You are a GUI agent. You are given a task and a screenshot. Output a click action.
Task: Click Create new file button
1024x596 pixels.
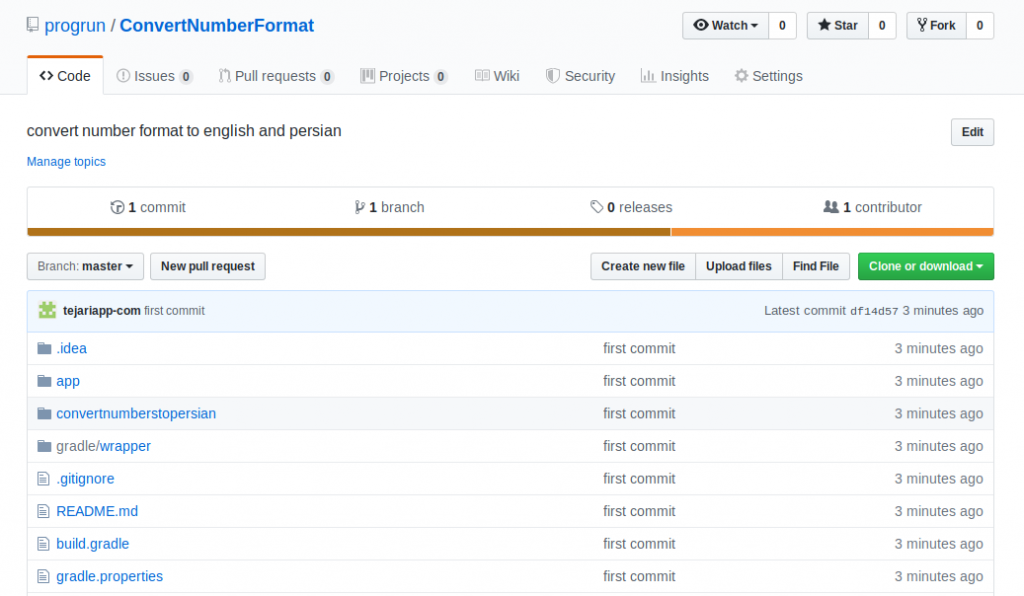point(643,266)
